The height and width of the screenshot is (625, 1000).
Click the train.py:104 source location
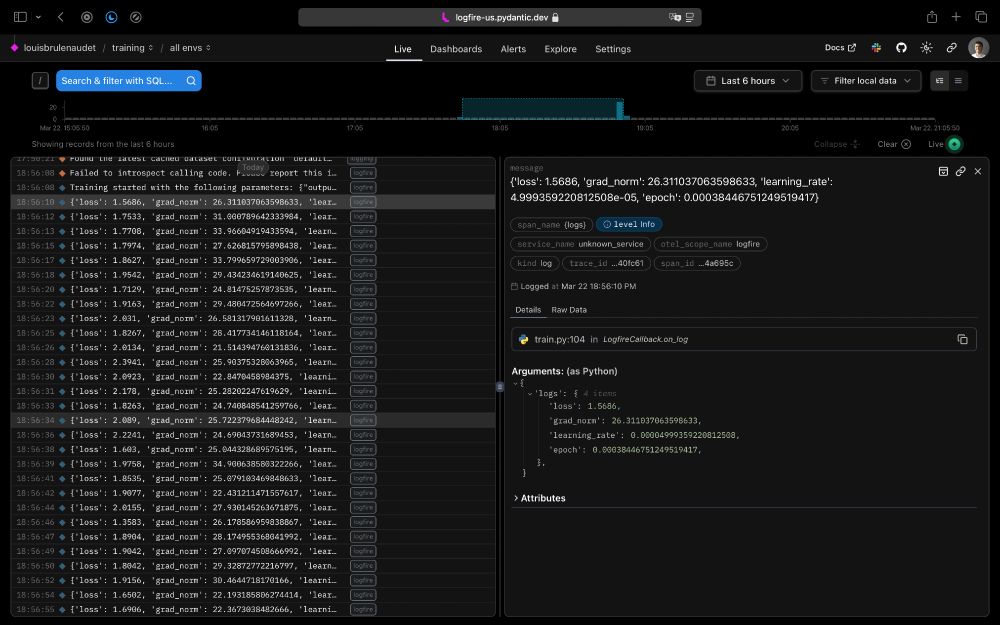click(559, 339)
